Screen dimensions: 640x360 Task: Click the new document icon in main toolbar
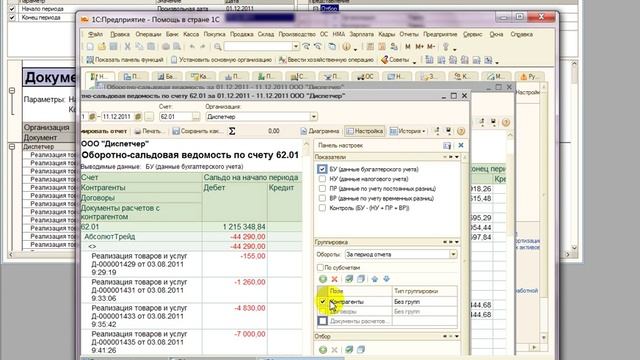coord(90,47)
